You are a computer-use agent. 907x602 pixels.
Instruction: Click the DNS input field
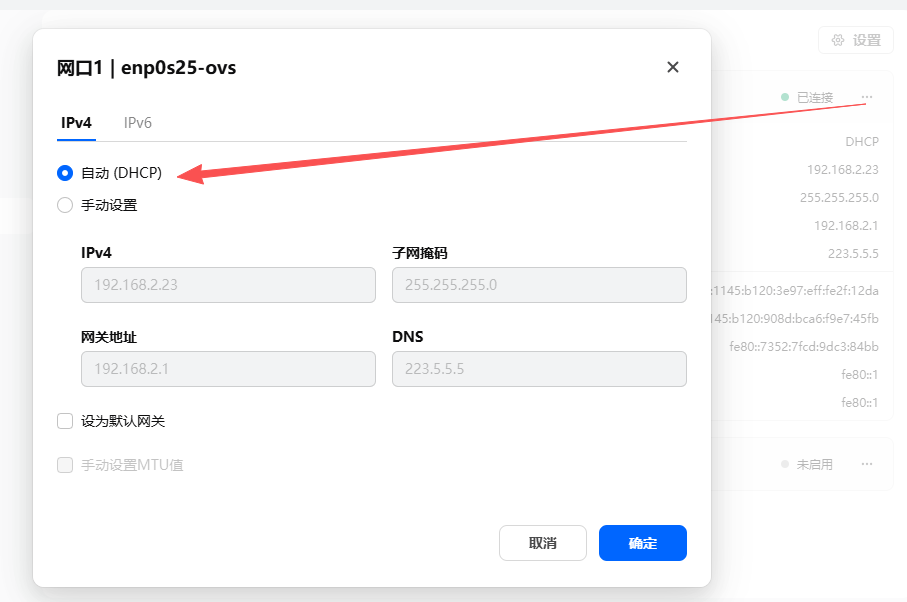coord(539,369)
